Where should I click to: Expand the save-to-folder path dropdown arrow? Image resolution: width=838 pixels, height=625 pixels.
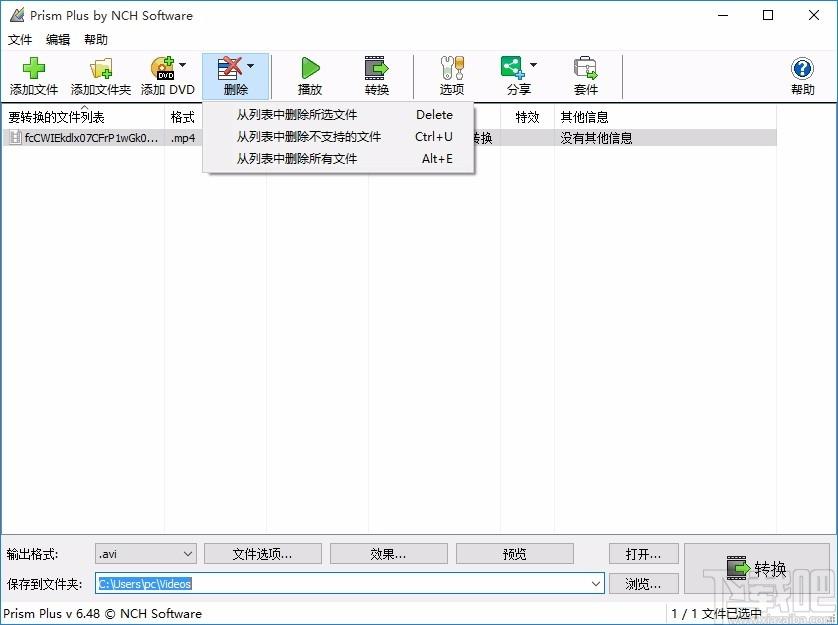(595, 584)
